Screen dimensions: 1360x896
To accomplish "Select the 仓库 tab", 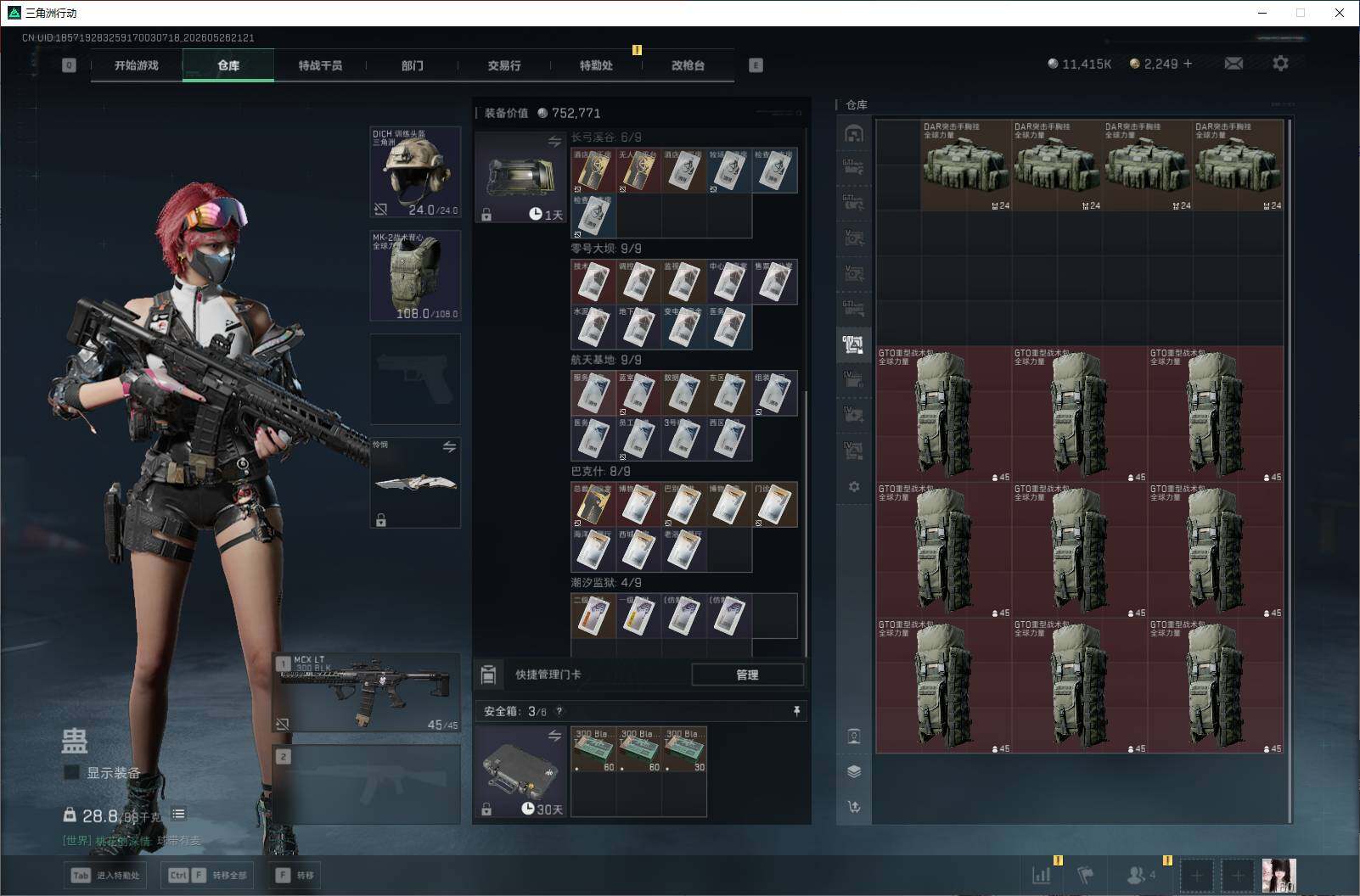I will (x=228, y=65).
